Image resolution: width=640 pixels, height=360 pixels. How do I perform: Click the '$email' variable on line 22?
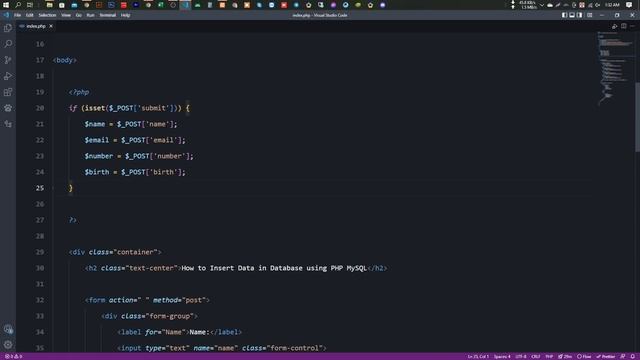(x=97, y=140)
